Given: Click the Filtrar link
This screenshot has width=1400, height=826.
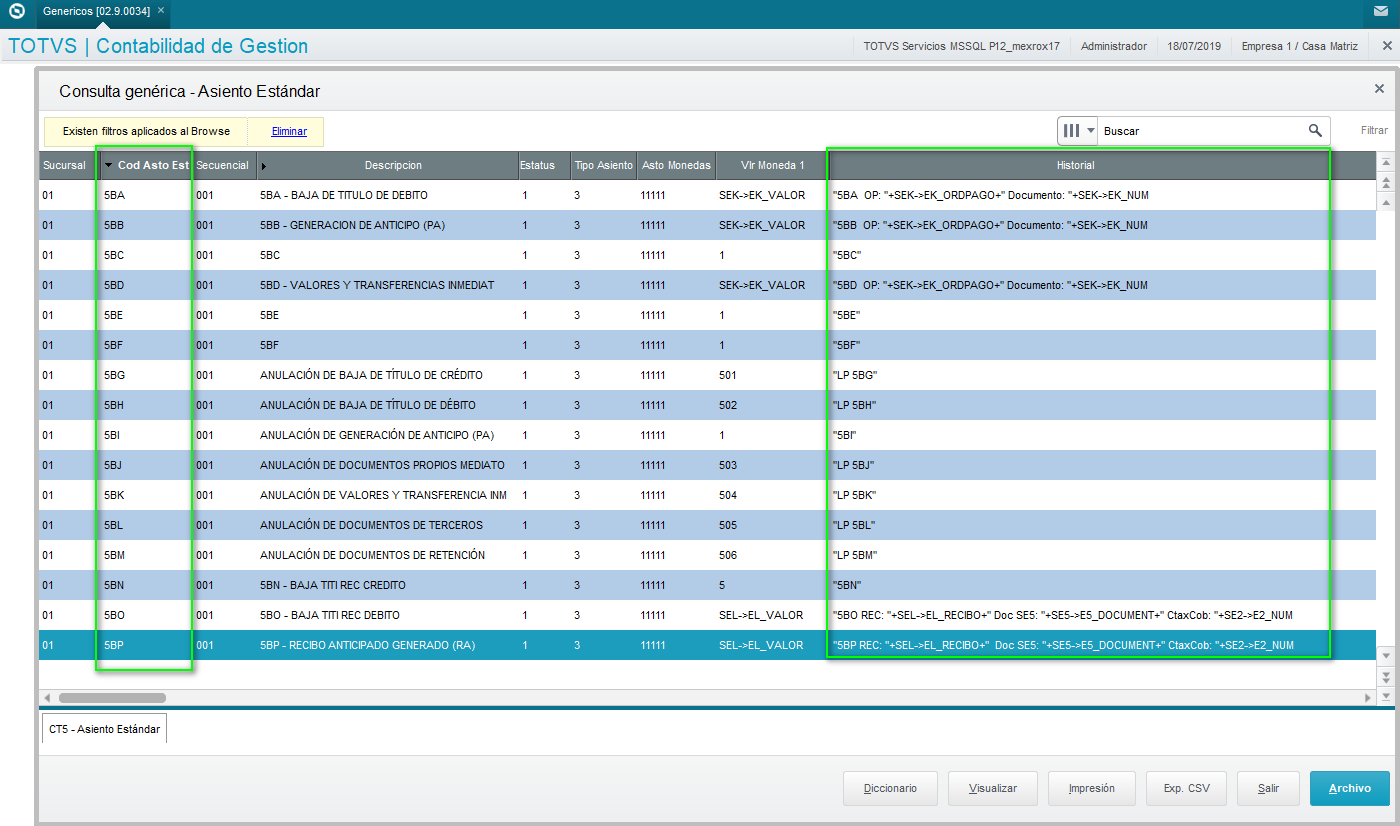Looking at the screenshot, I should (1374, 131).
